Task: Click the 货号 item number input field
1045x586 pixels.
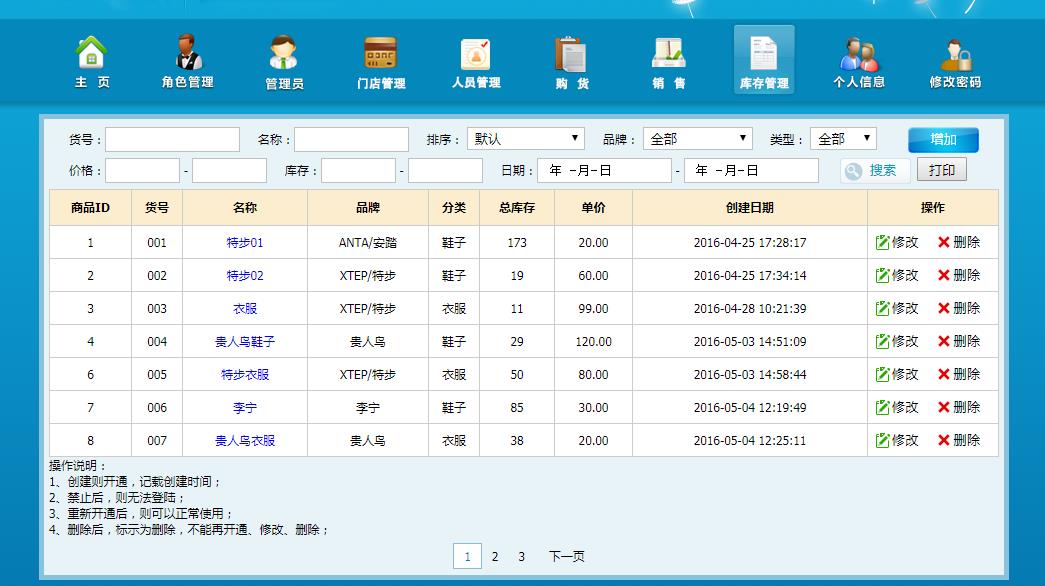Action: tap(173, 139)
